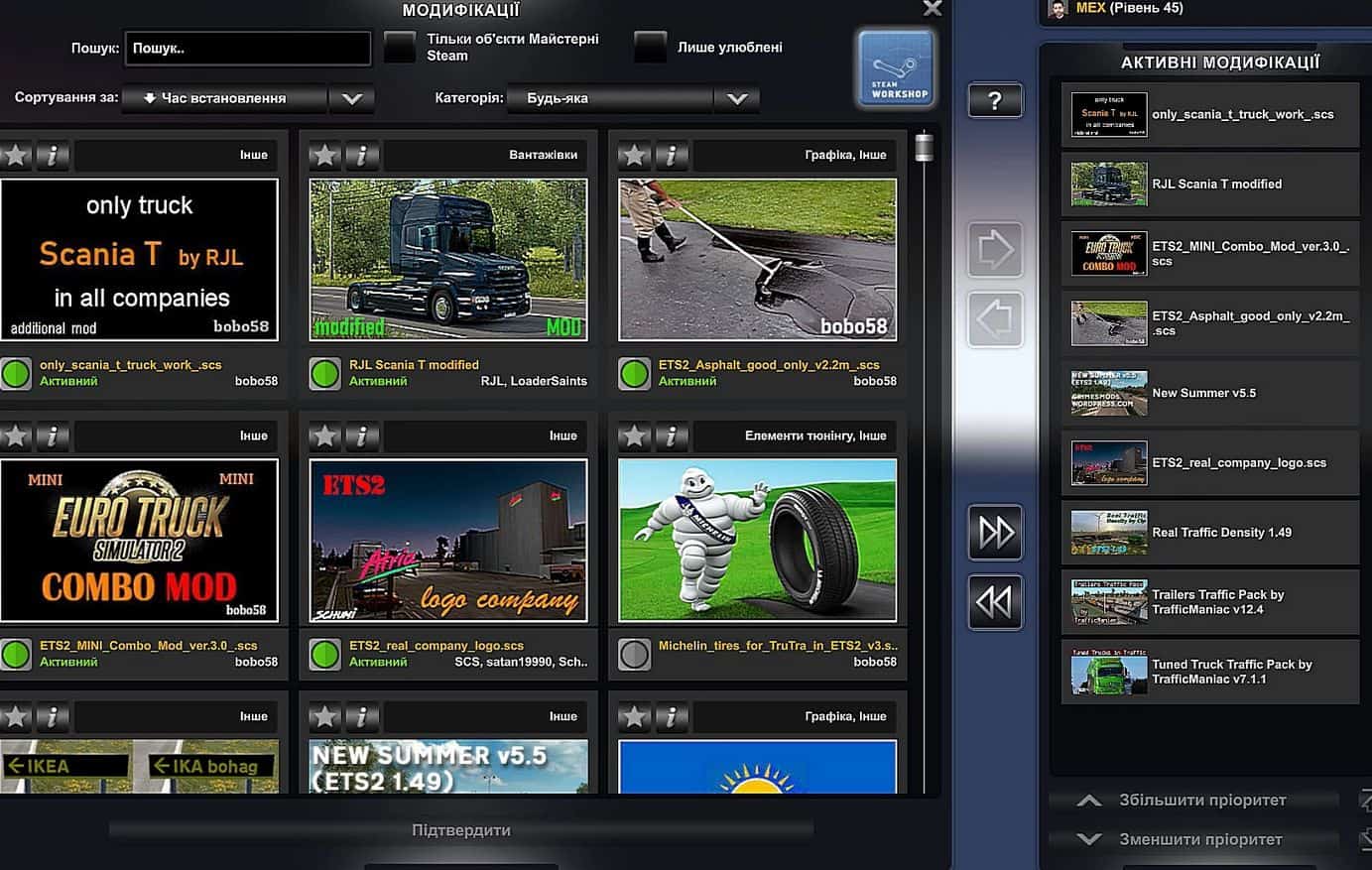Click double left arrow to deactivate all
The height and width of the screenshot is (870, 1372).
[995, 601]
